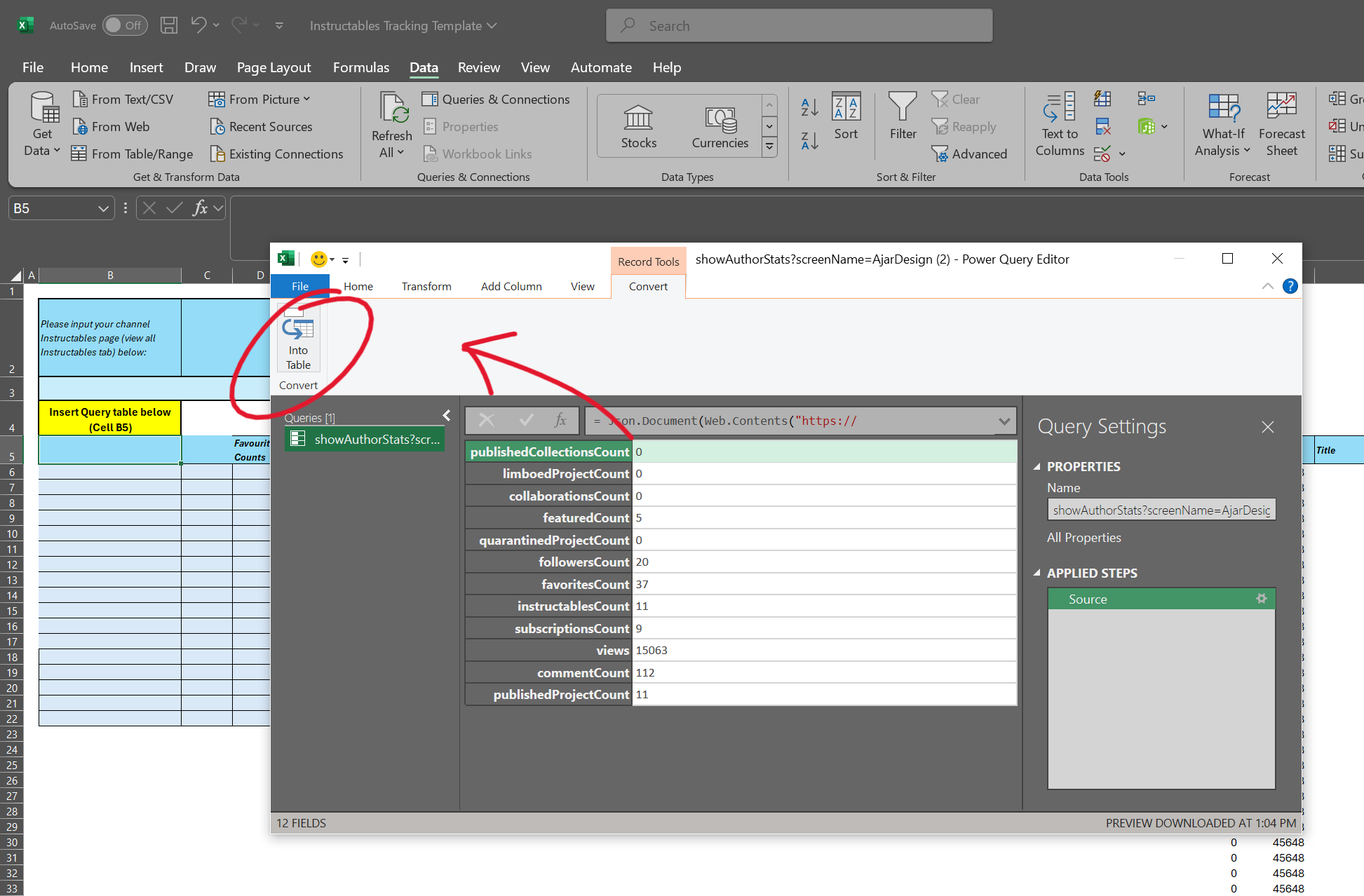Open What-If Analysis
Viewport: 1364px width, 896px height.
tap(1223, 125)
